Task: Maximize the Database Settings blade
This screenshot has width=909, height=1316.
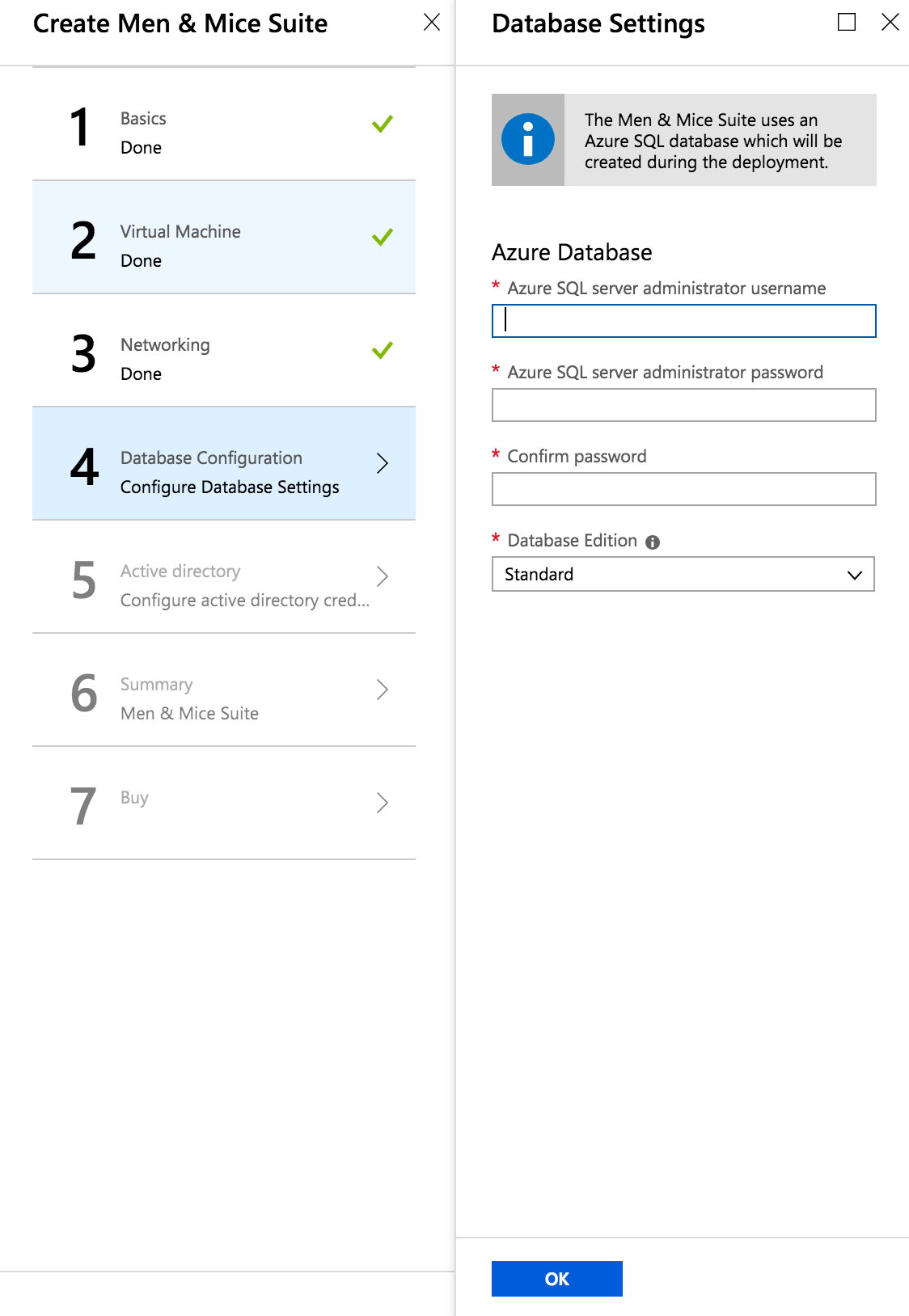Action: tap(847, 23)
